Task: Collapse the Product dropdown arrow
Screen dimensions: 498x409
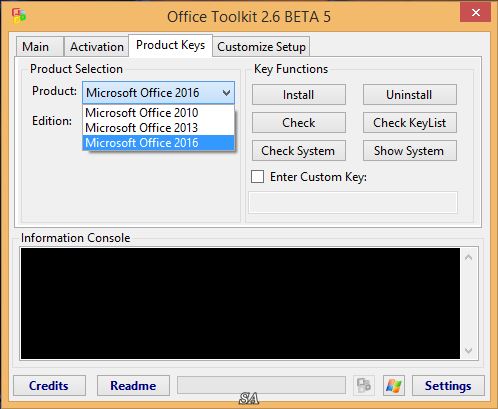Action: (227, 93)
